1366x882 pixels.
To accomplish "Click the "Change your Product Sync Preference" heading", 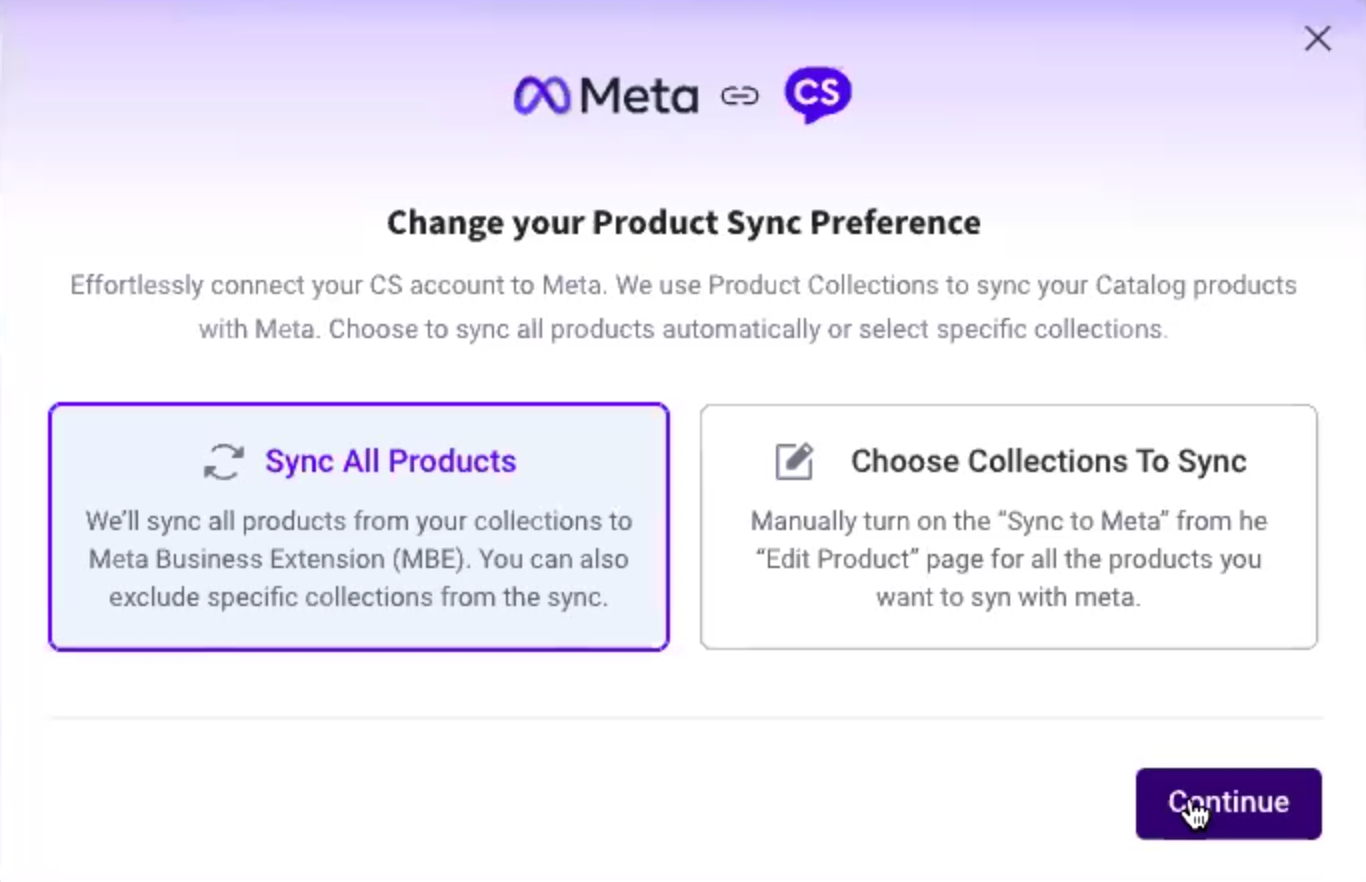I will point(683,222).
